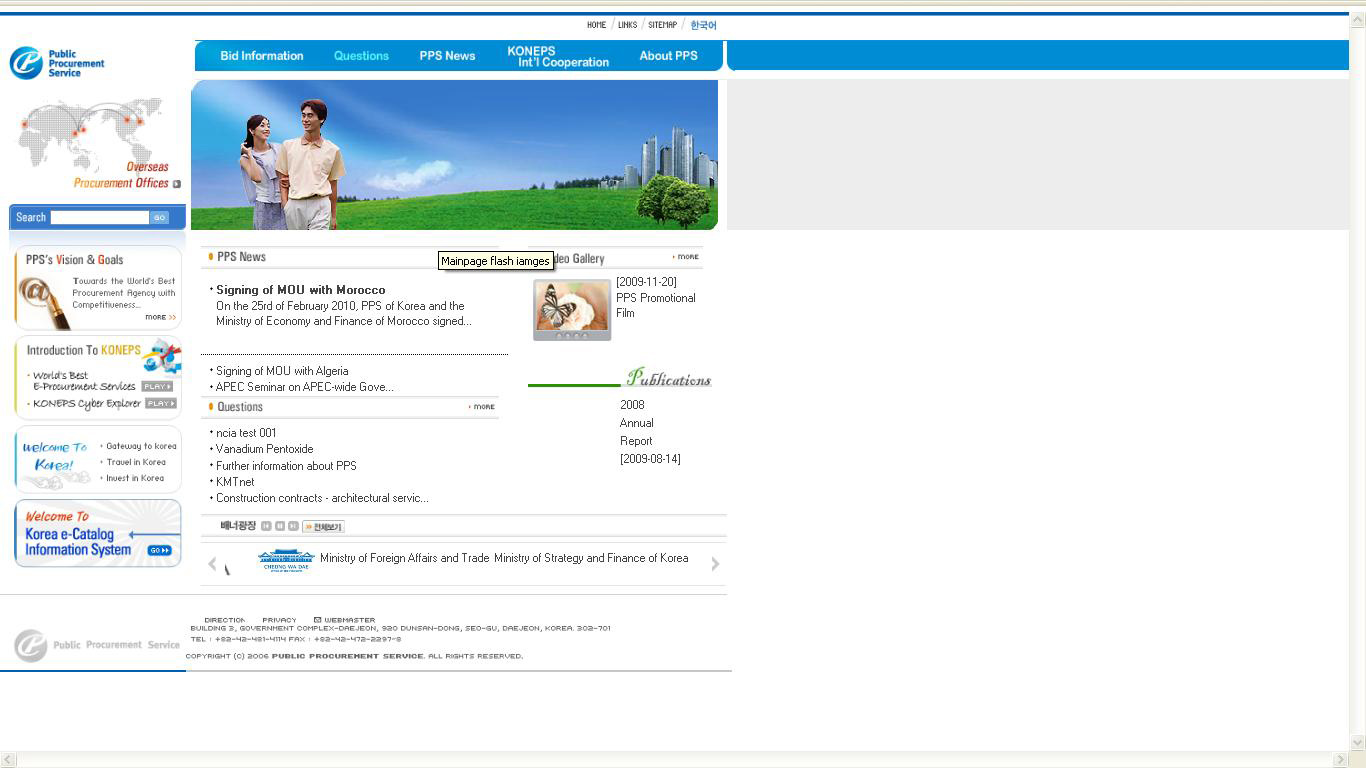Open Further information about PPS question
This screenshot has width=1366, height=768.
pyautogui.click(x=286, y=466)
